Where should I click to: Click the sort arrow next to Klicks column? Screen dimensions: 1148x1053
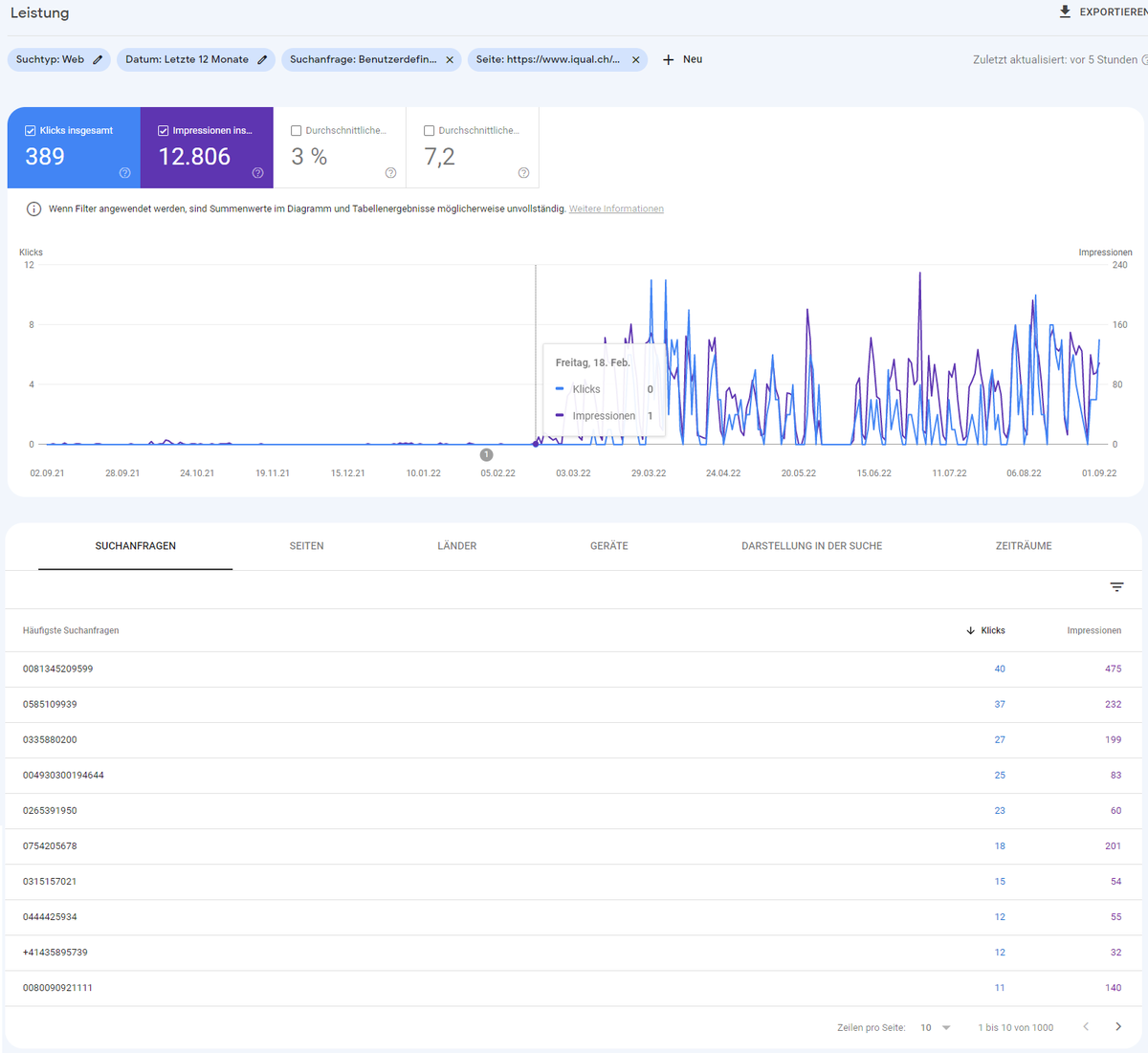tap(970, 630)
